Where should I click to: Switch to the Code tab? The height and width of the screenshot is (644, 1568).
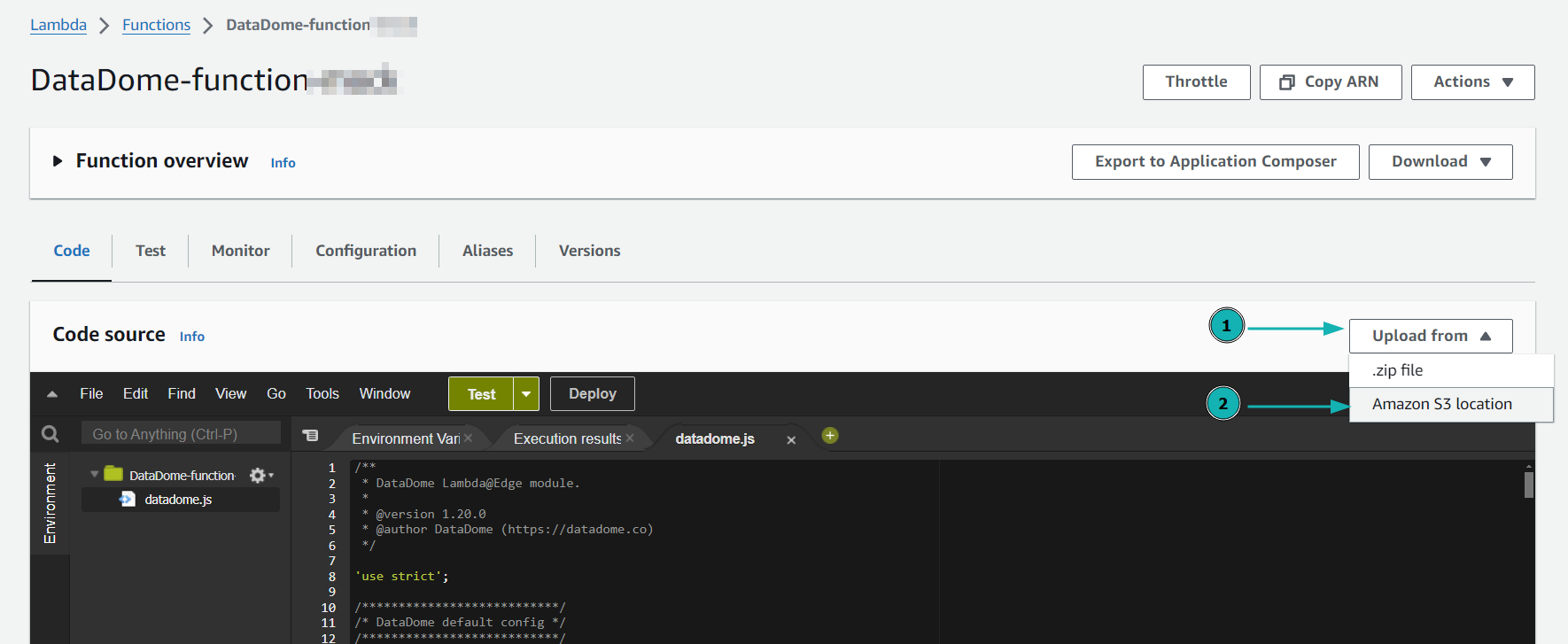pos(72,251)
